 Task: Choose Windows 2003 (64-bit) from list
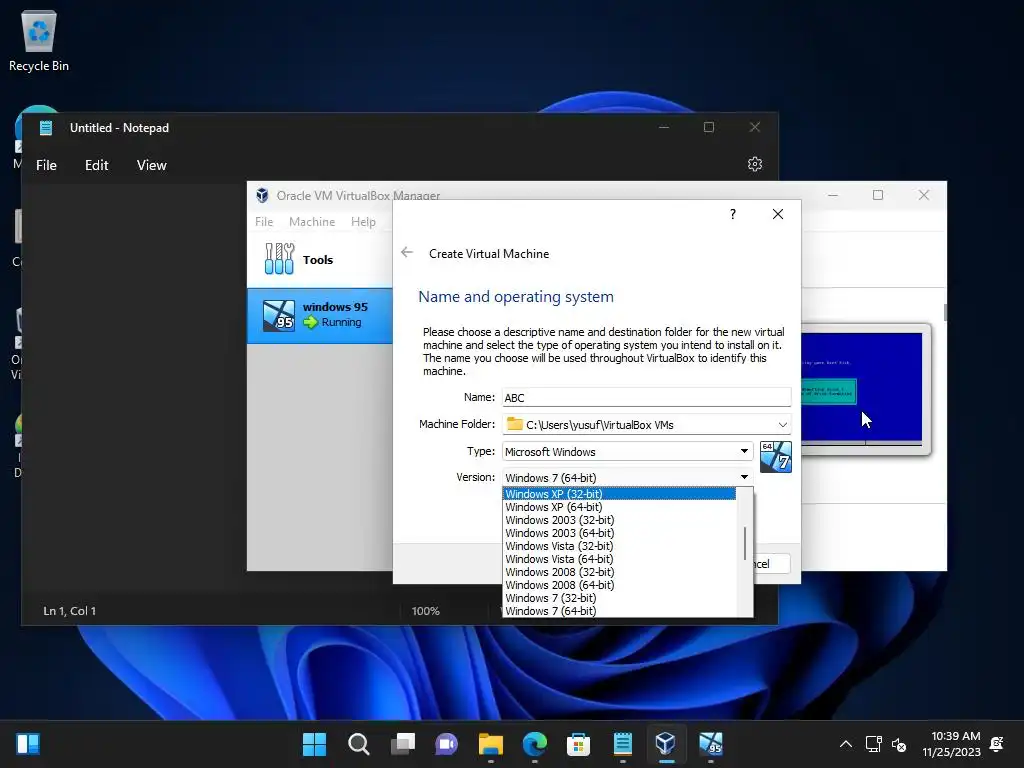click(619, 533)
